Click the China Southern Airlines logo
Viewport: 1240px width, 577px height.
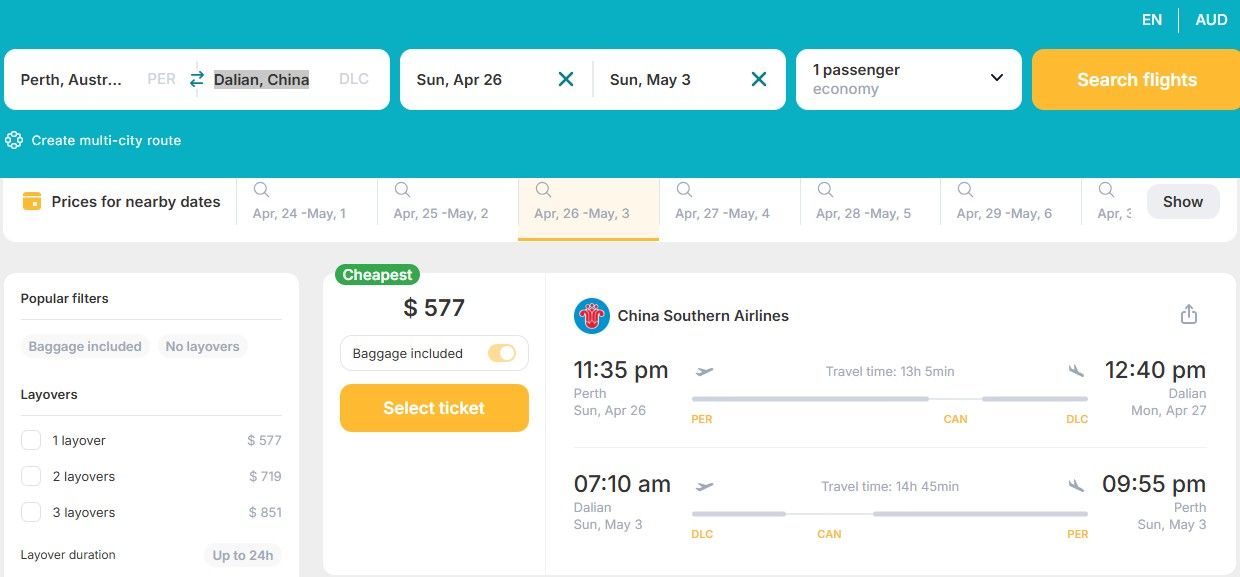click(592, 316)
